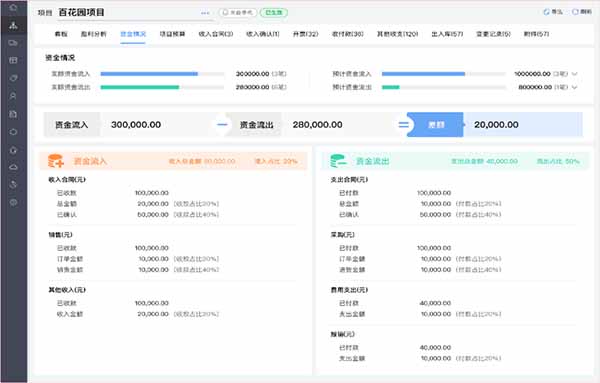Switch to the 开票(32) tab

(305, 34)
